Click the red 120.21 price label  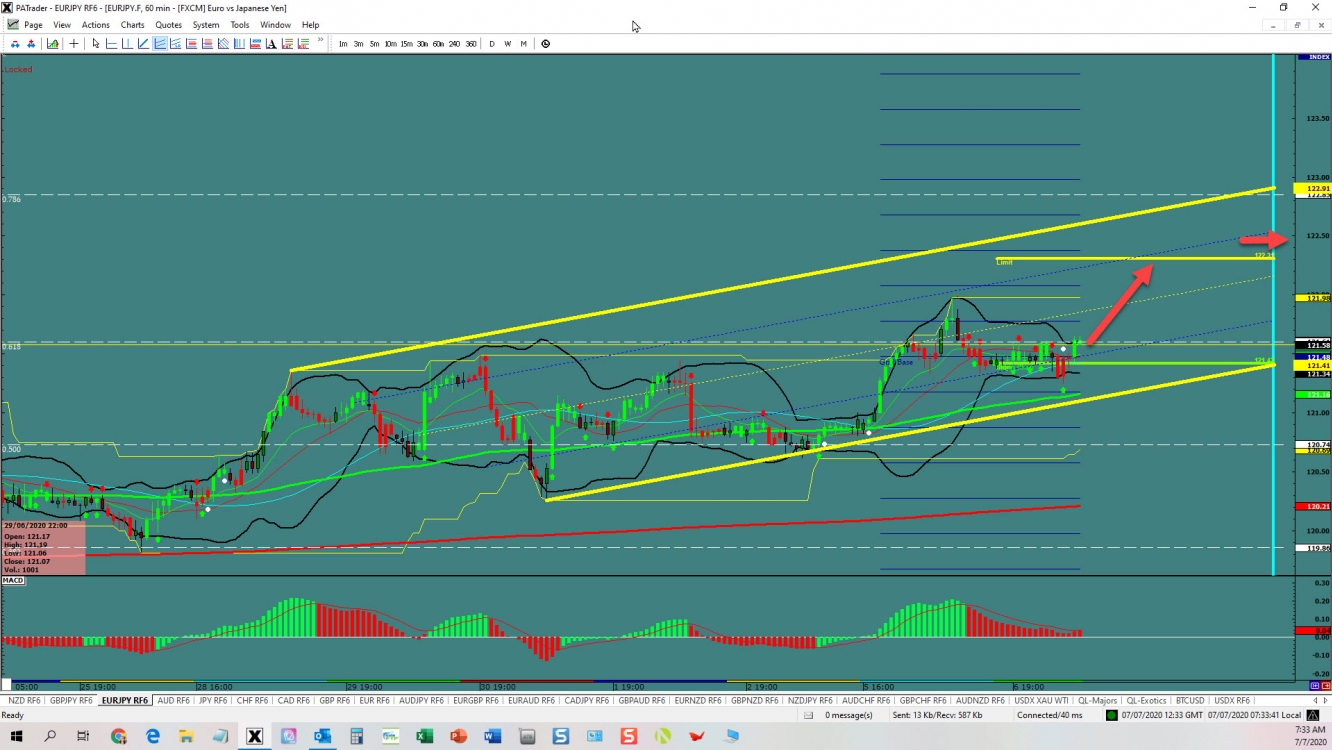point(1311,506)
